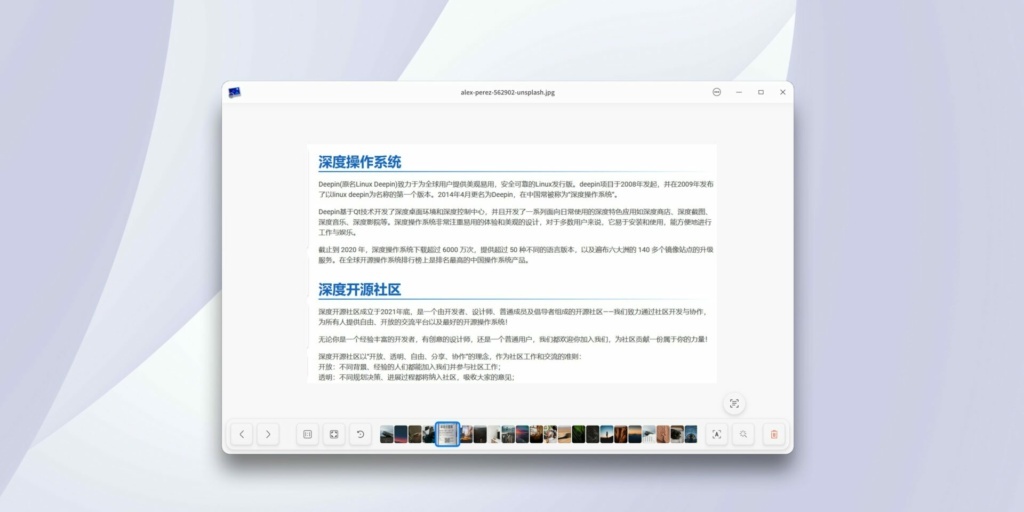Show image at 1:1 original size
The width and height of the screenshot is (1024, 512).
coord(308,434)
